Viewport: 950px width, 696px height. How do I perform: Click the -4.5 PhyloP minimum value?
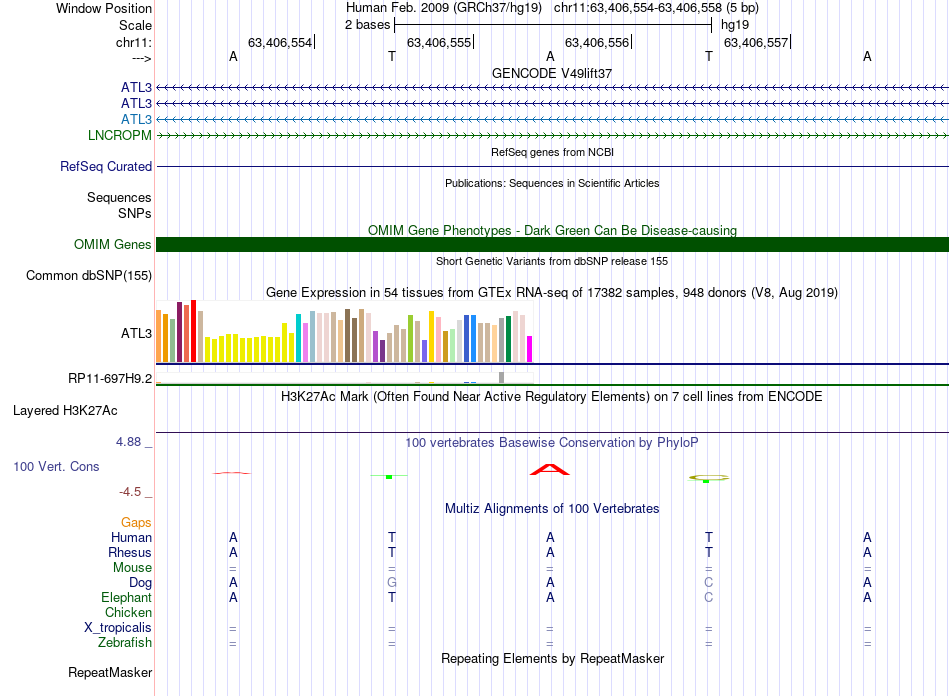tap(130, 492)
